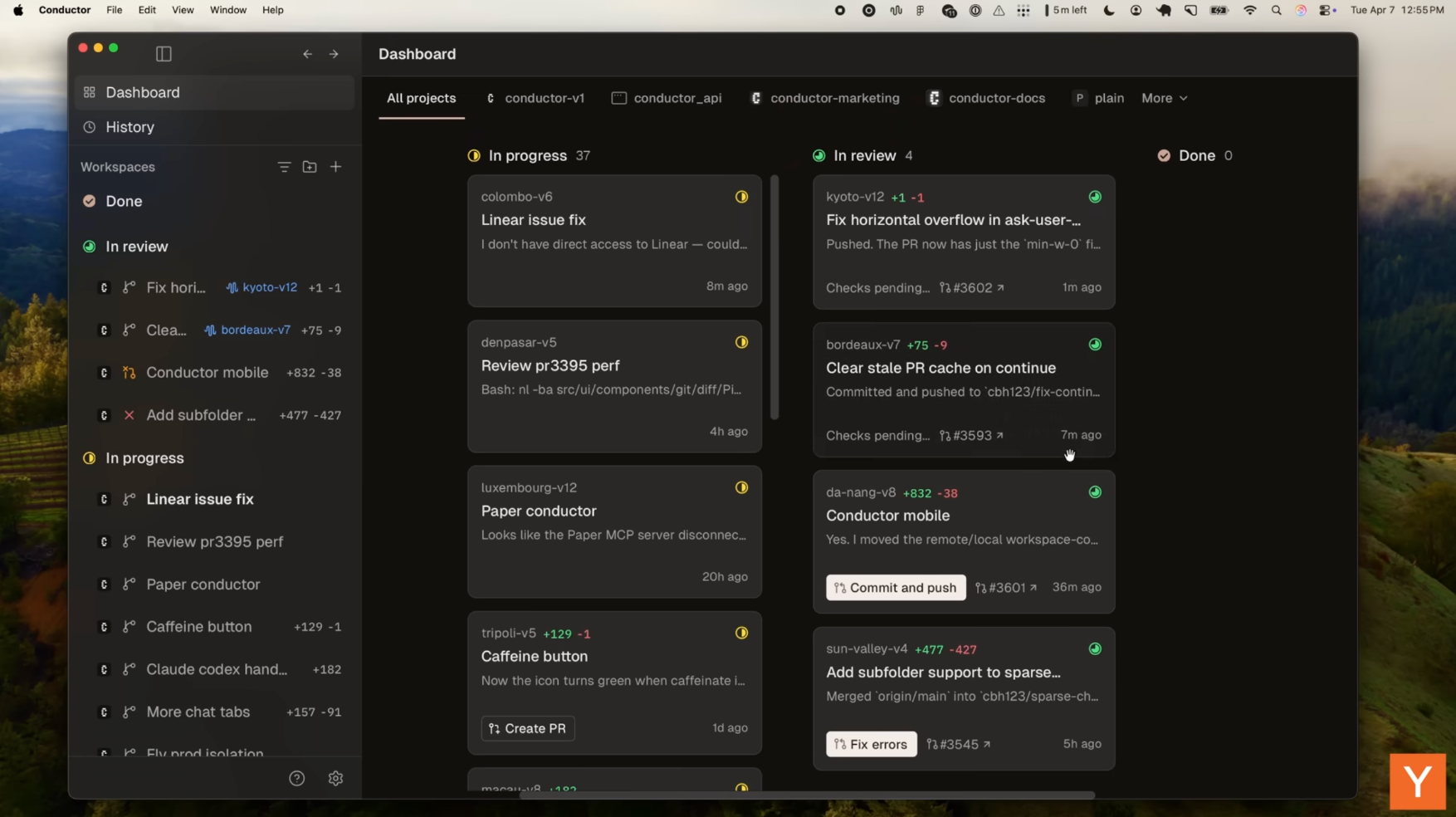Viewport: 1456px width, 817px height.
Task: Go forward with the right arrow
Action: (x=334, y=54)
